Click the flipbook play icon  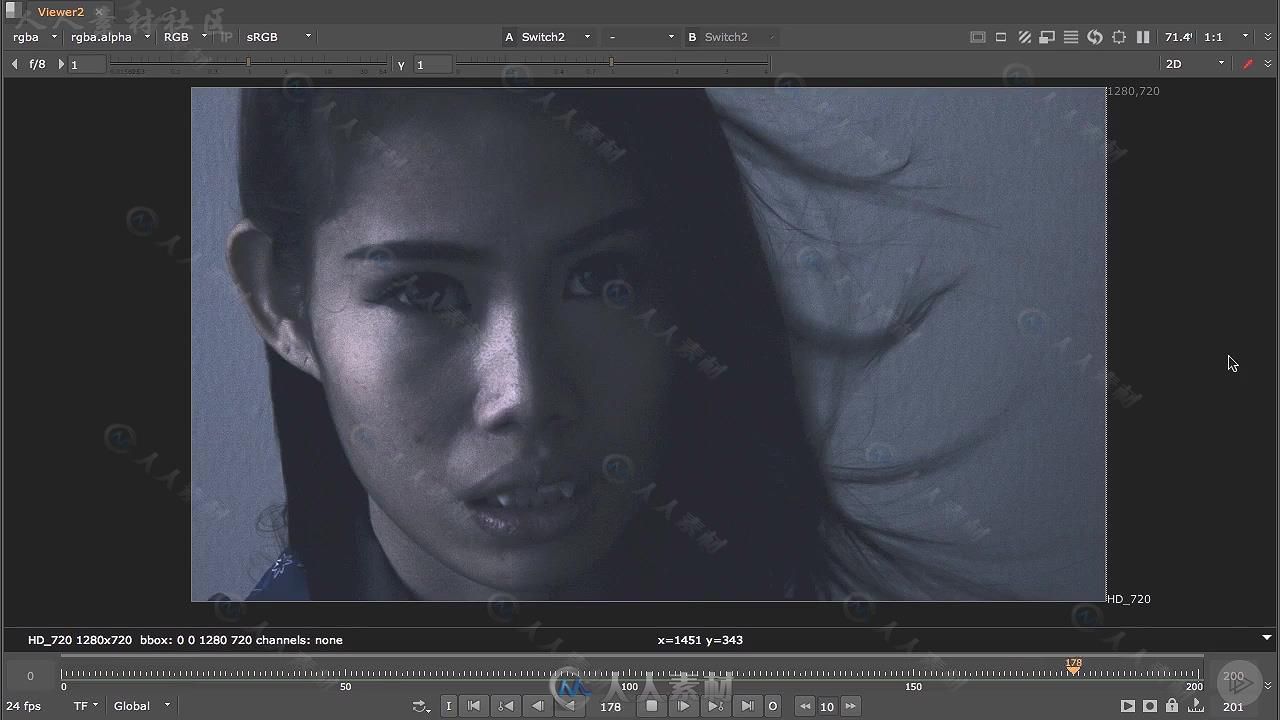pos(1128,706)
